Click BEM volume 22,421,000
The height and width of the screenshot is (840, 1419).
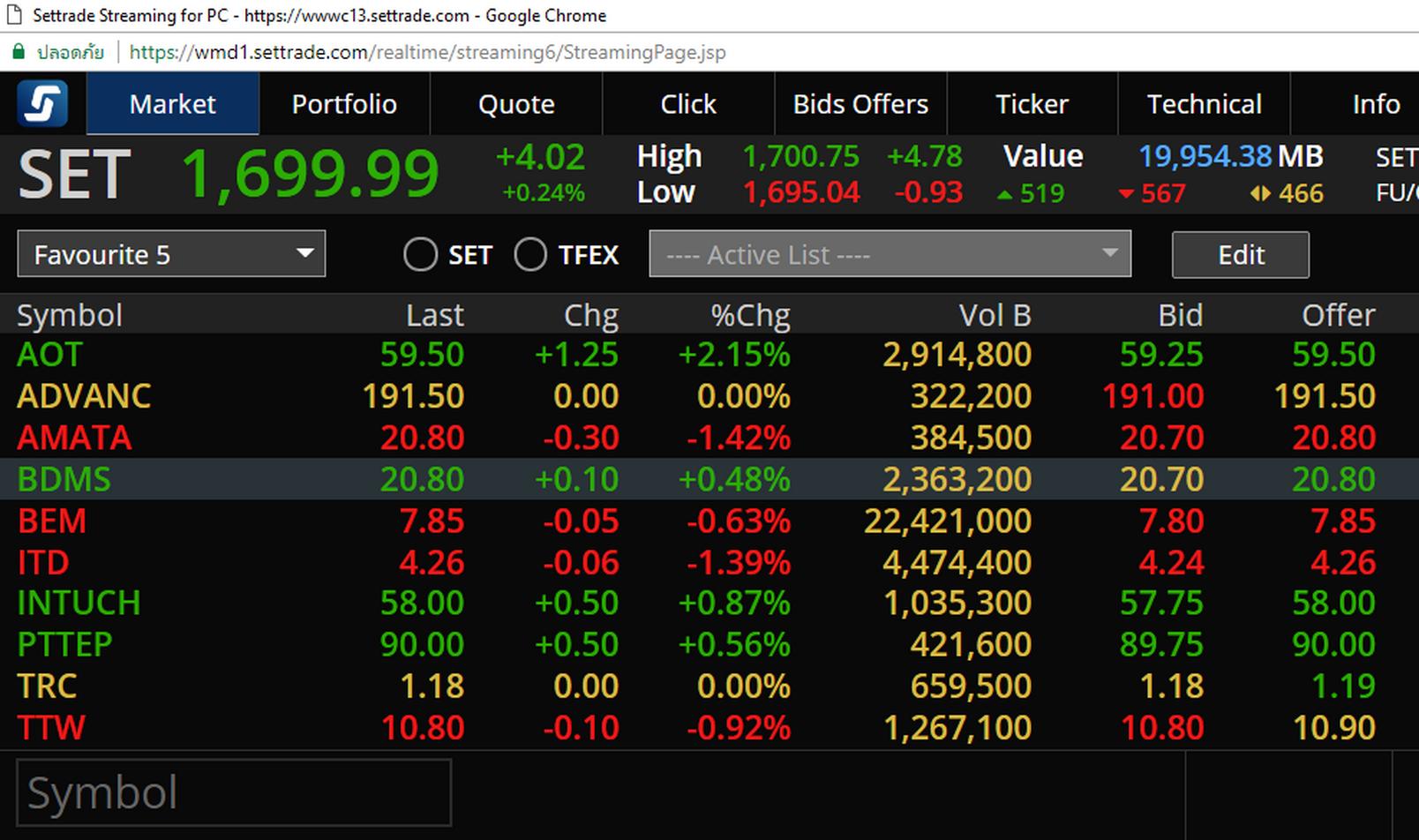(948, 521)
